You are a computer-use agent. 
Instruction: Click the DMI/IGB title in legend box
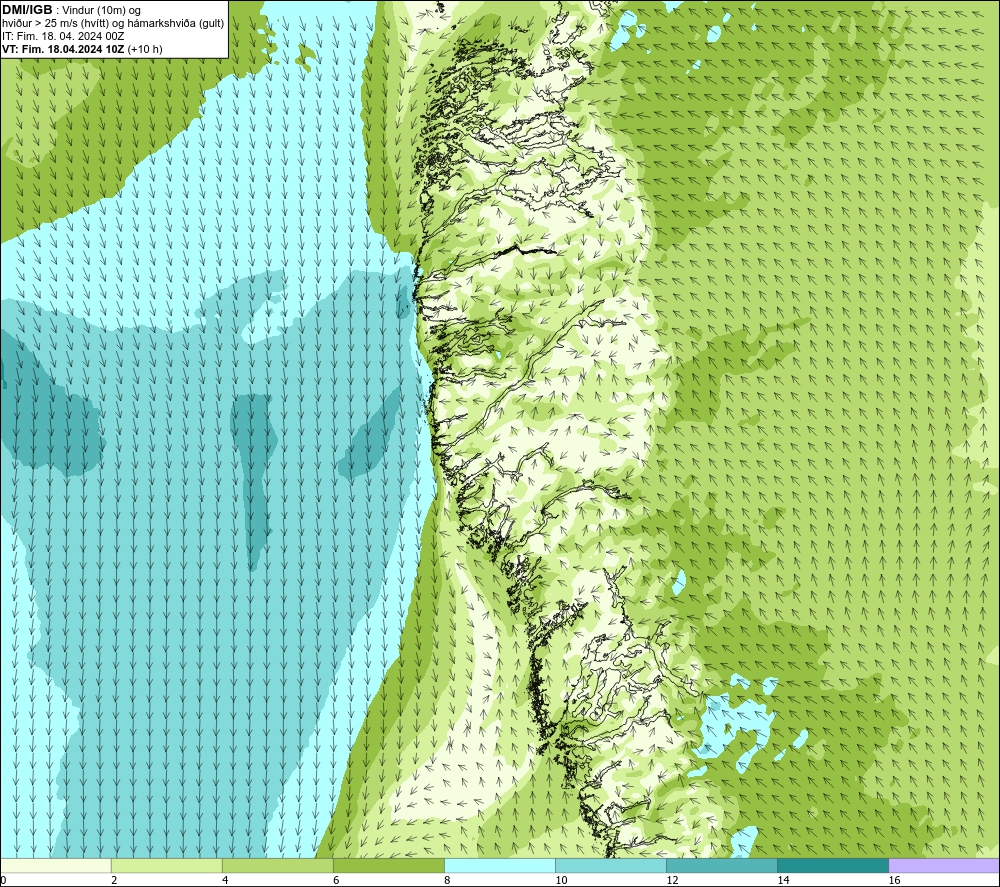pos(27,10)
